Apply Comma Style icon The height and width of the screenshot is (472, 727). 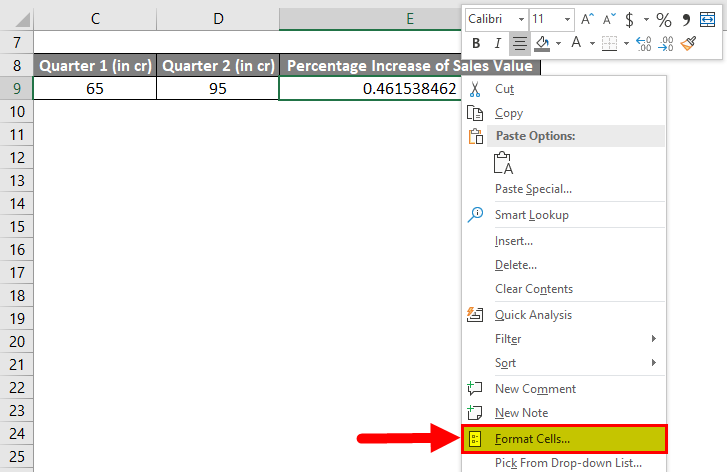pos(686,19)
